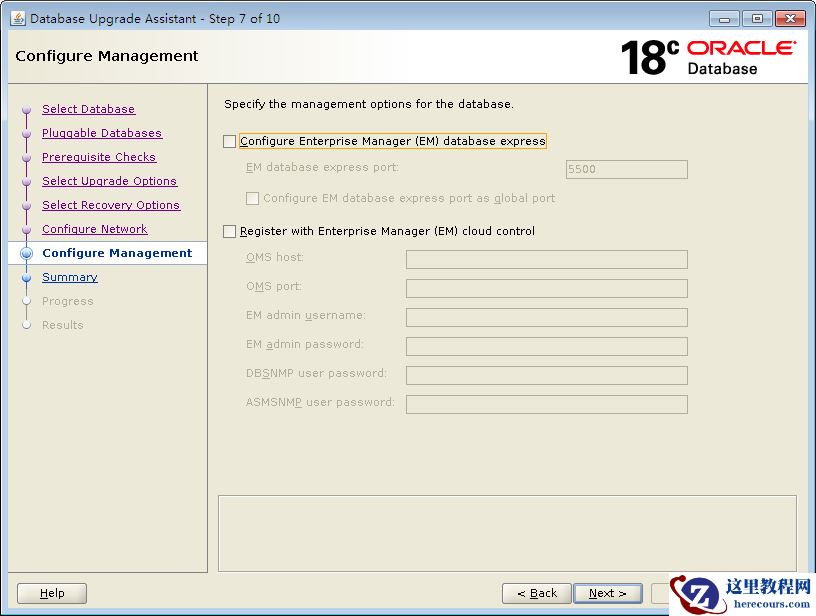
Task: Click the 'Specify the management options' text
Action: [x=368, y=104]
